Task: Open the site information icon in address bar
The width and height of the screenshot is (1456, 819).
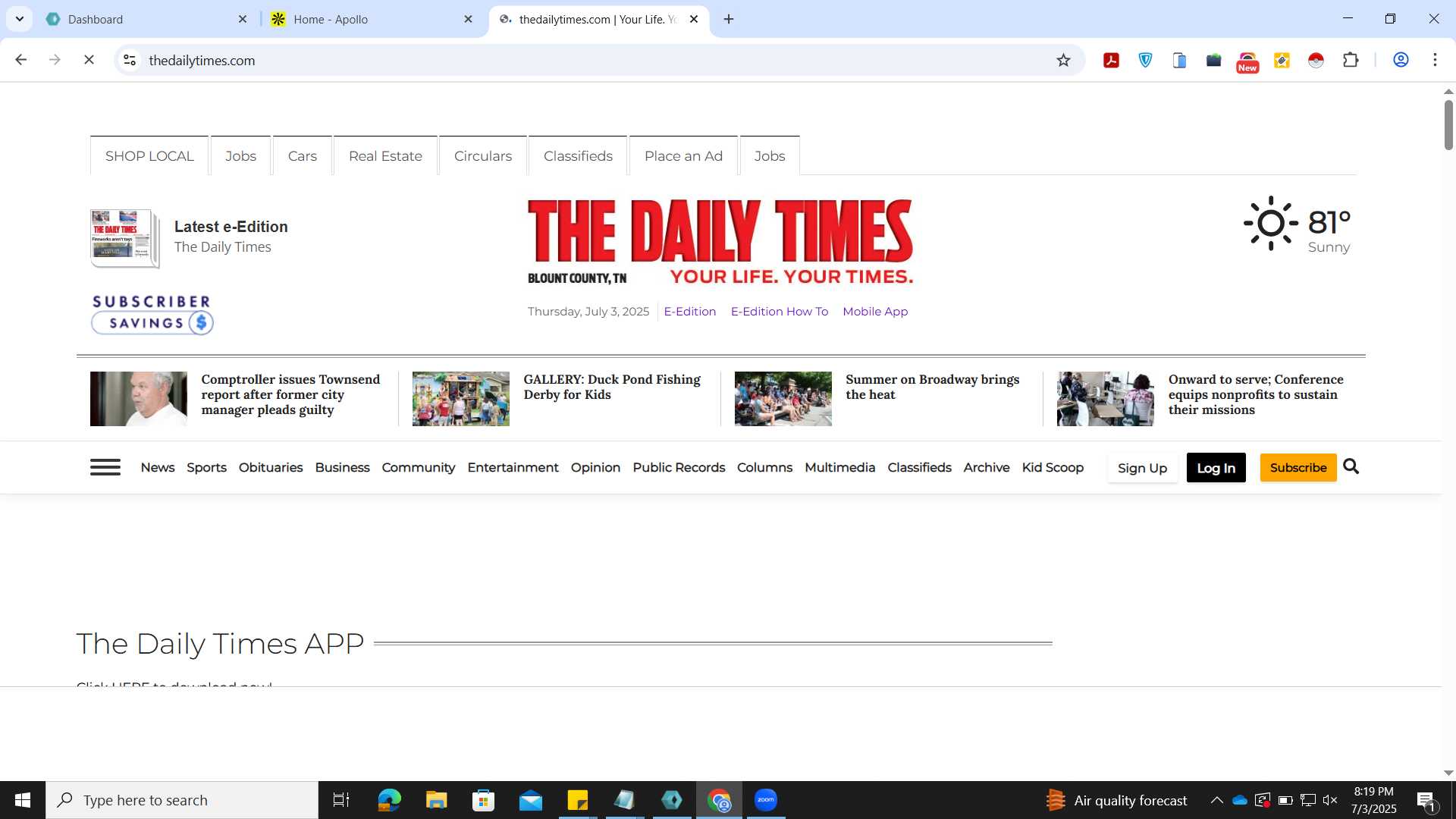Action: 130,60
